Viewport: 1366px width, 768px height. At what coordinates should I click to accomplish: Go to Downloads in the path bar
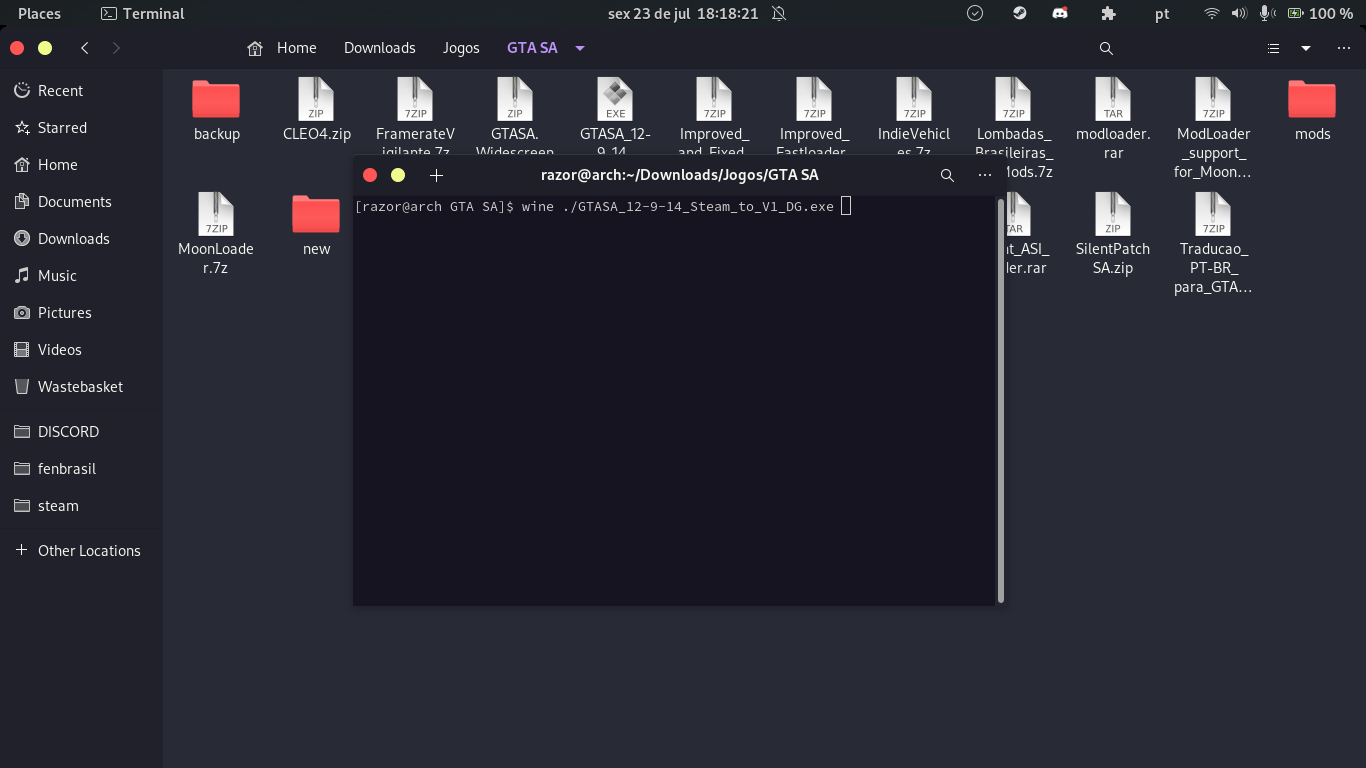point(380,48)
